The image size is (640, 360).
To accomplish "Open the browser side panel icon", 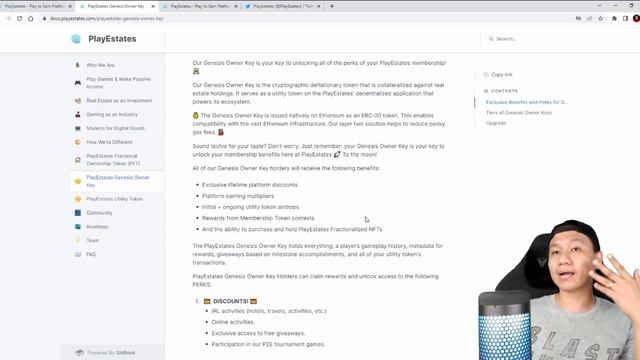I will (625, 18).
